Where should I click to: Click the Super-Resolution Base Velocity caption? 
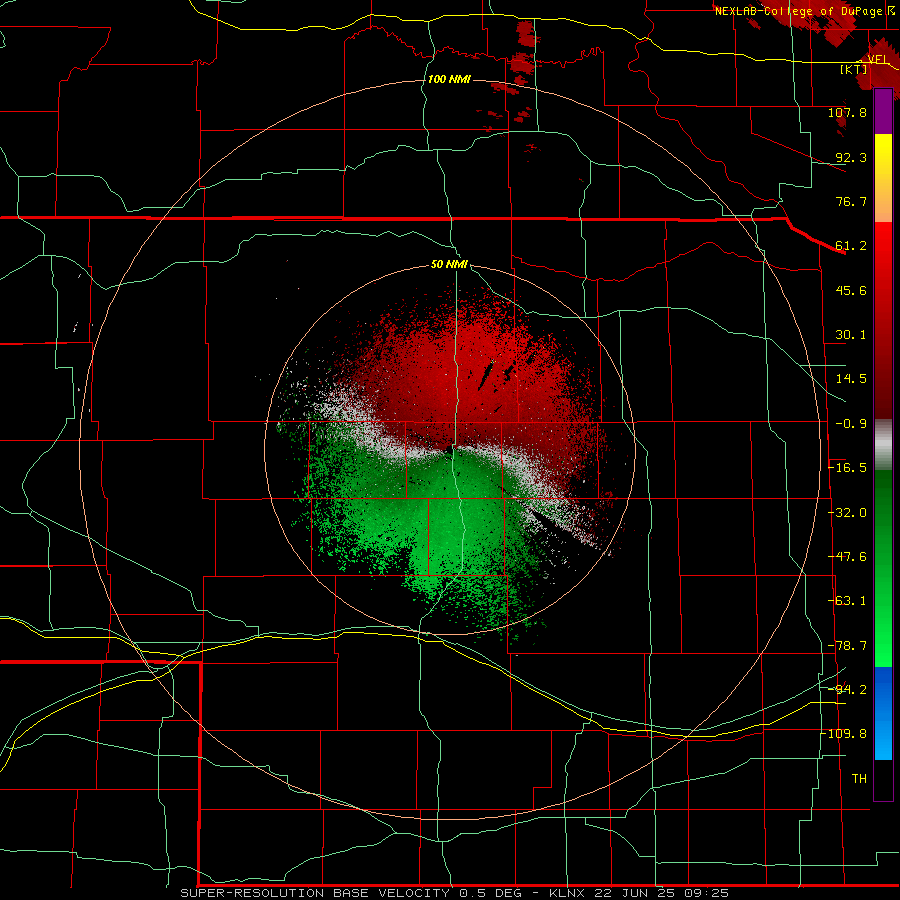(x=455, y=893)
